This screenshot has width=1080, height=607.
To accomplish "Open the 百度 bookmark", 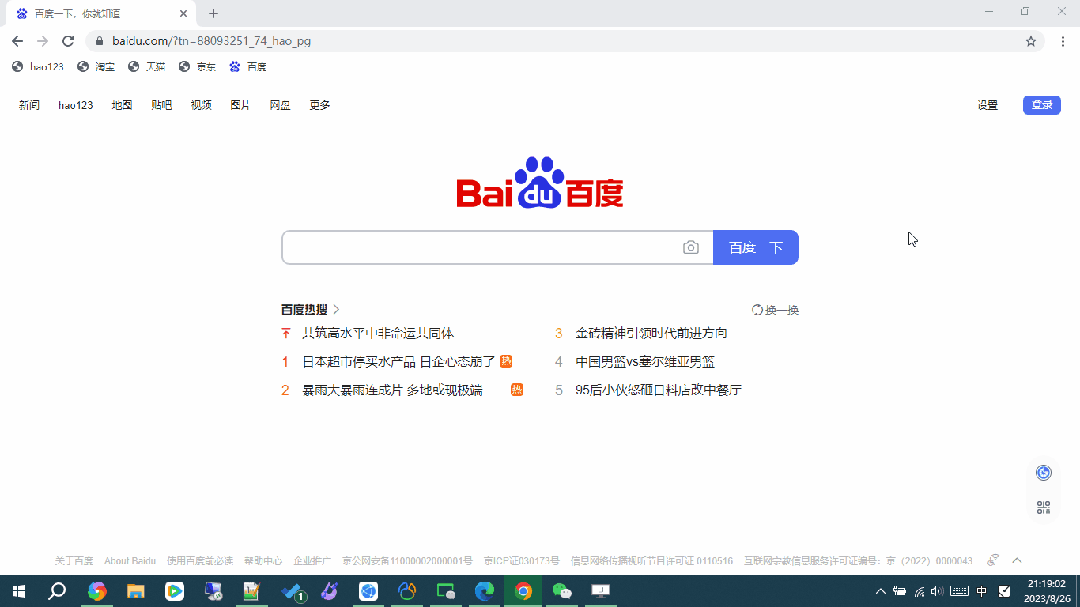I will coord(248,67).
